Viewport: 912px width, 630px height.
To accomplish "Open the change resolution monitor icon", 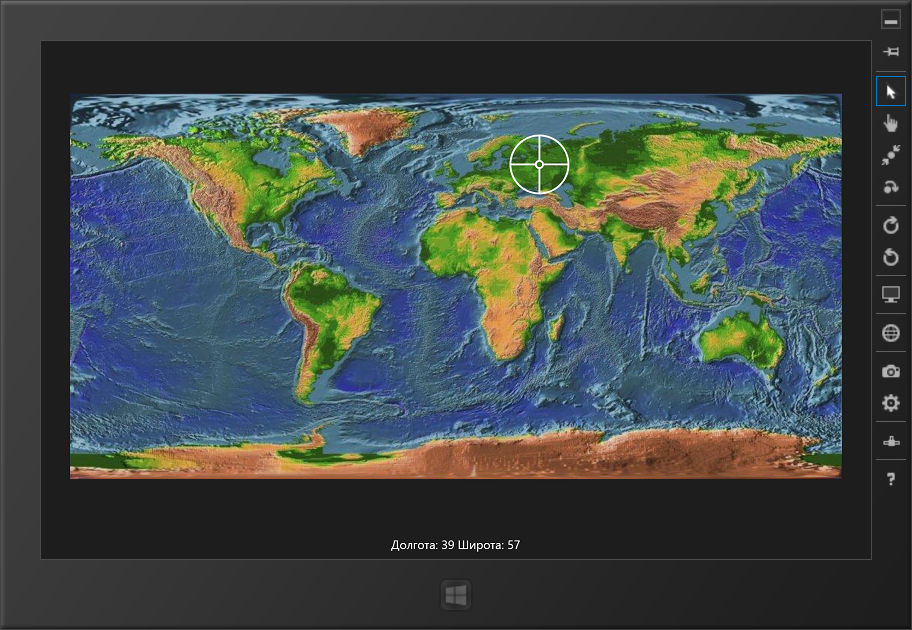I will [x=890, y=295].
